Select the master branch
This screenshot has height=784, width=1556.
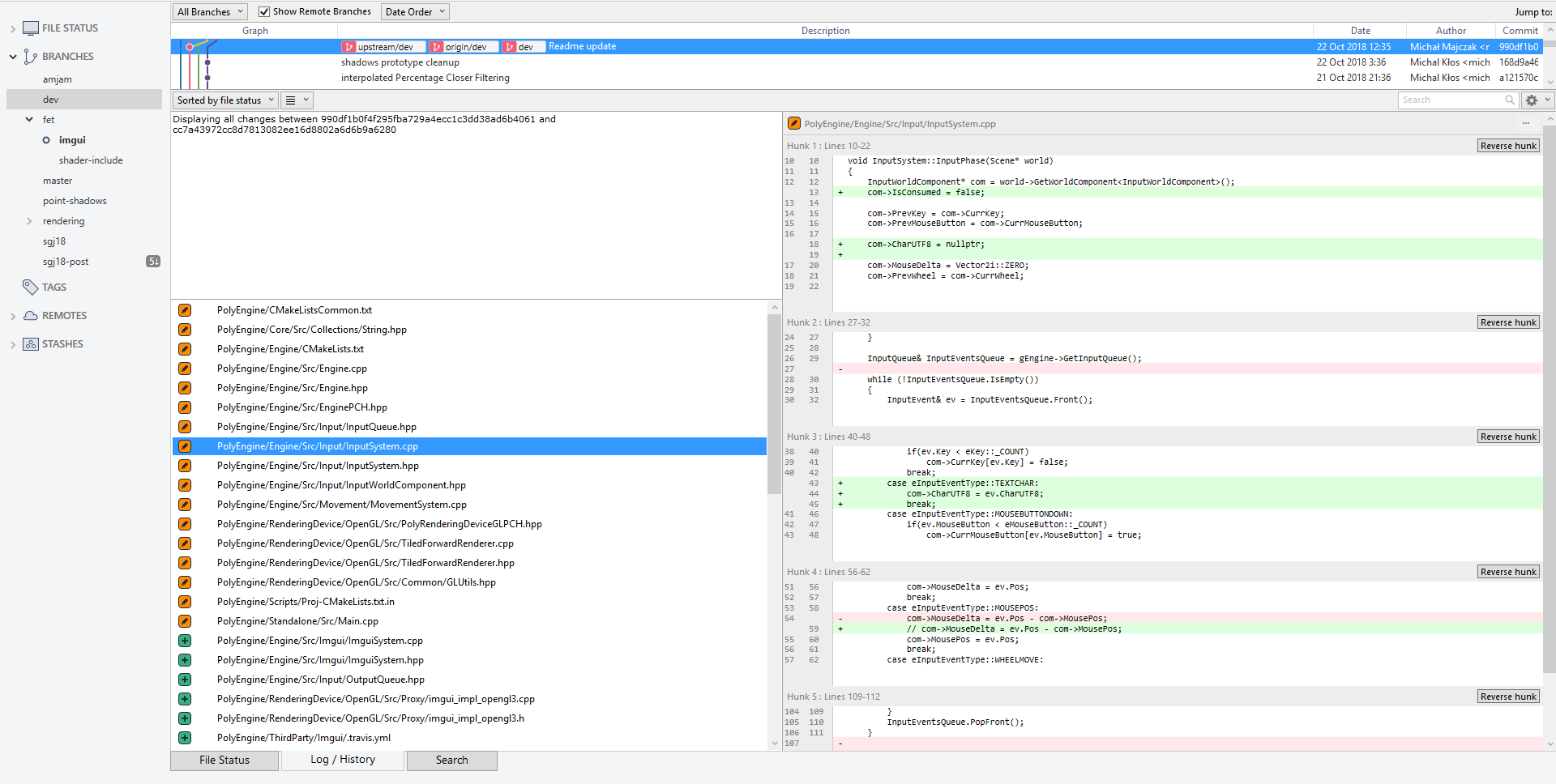(x=58, y=181)
